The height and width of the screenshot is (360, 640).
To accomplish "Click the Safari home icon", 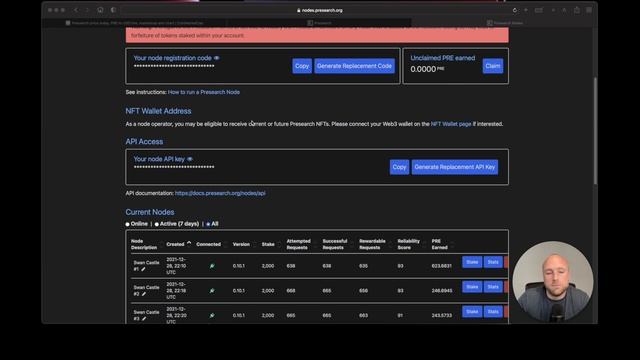I will click(x=100, y=10).
